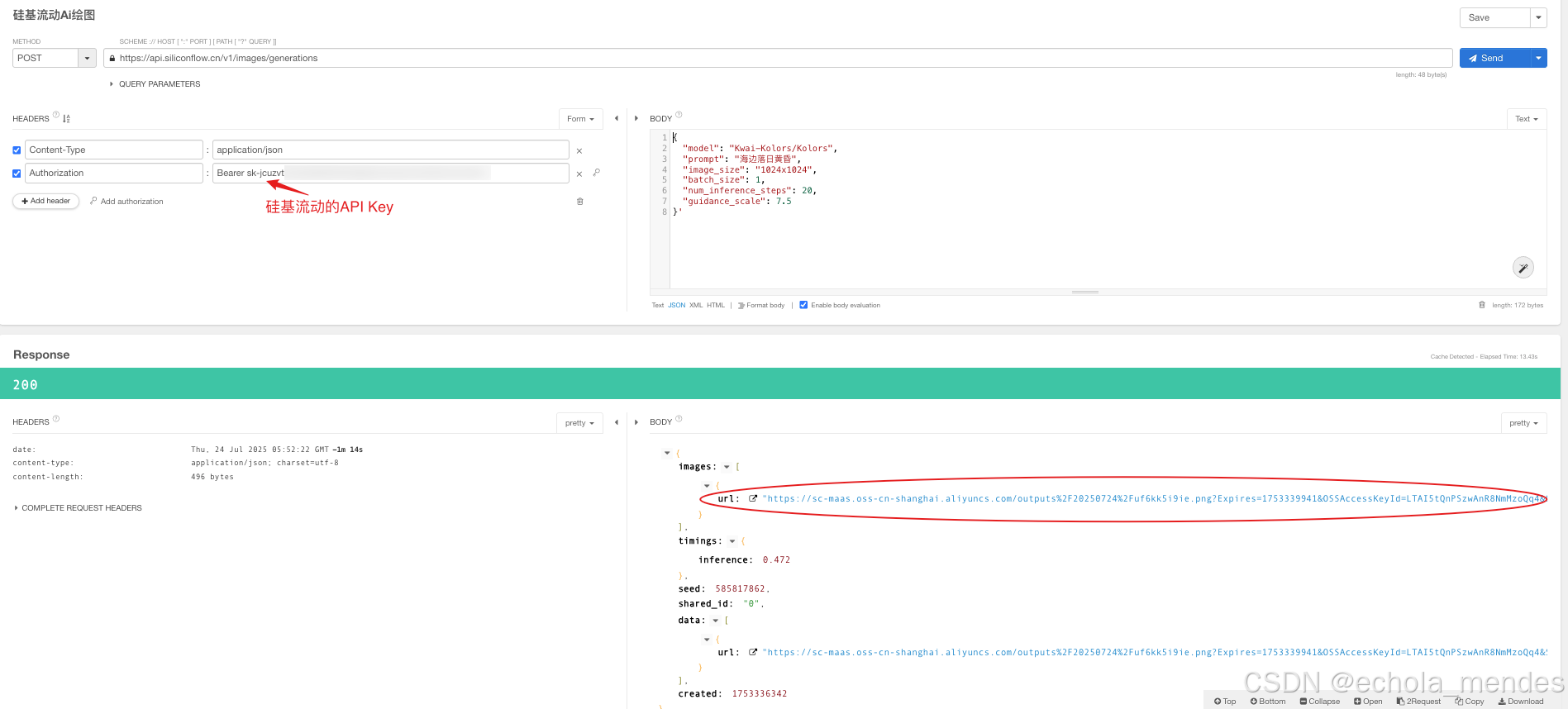Viewport: 1568px width, 709px height.
Task: Sort request headers alphabetically icon
Action: point(67,119)
